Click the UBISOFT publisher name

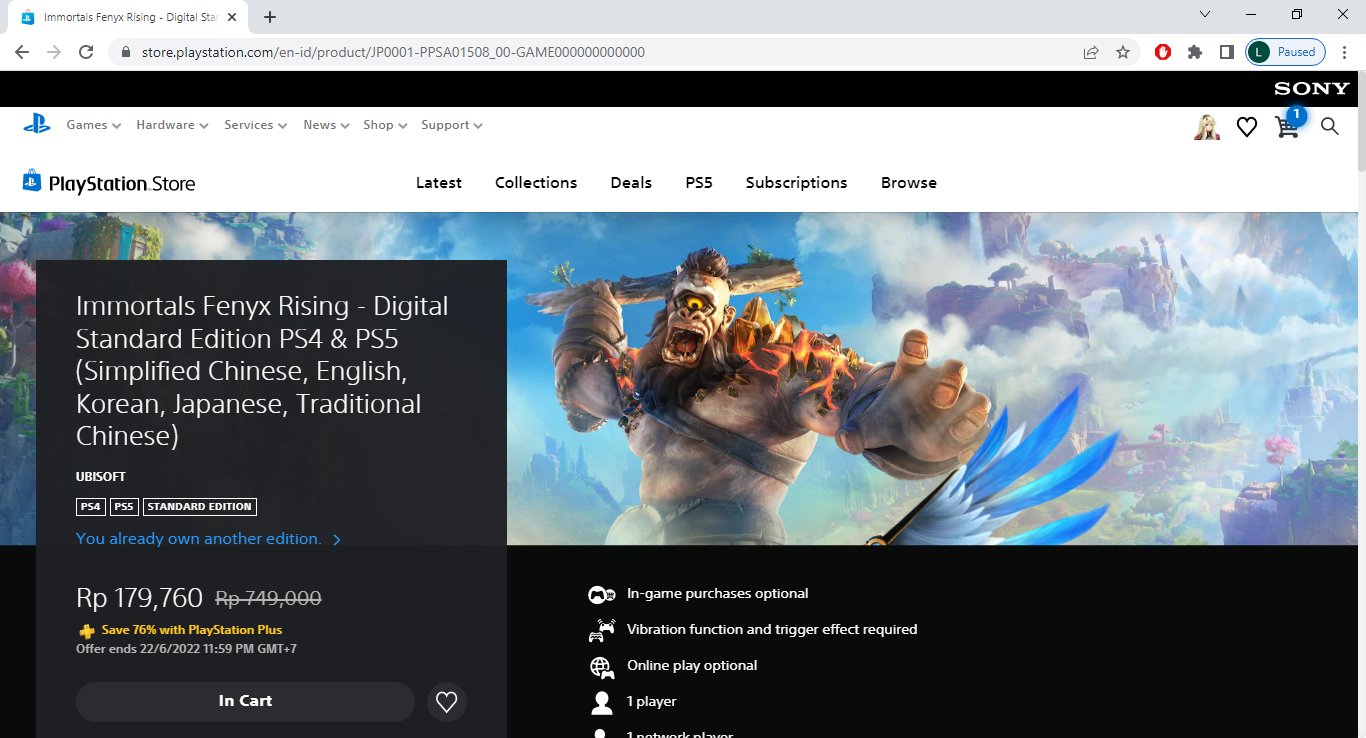click(101, 477)
